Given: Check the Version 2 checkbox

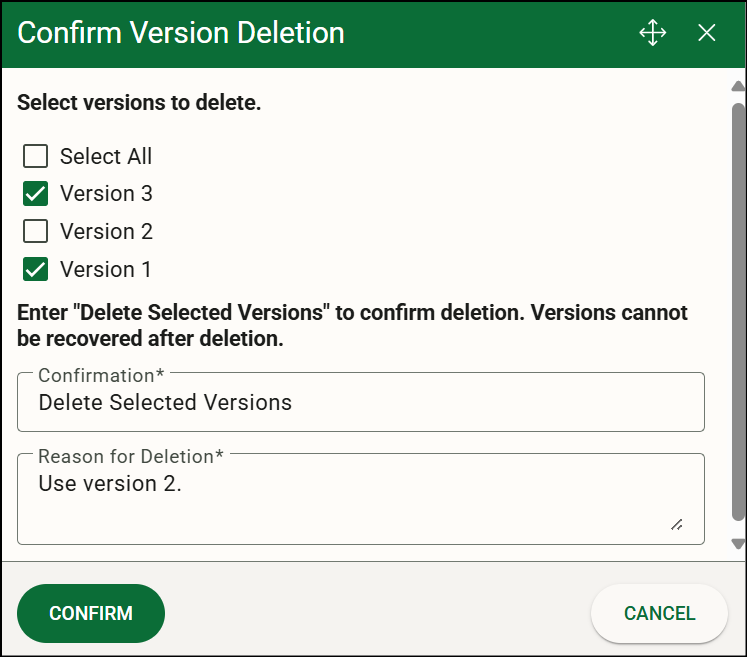Looking at the screenshot, I should pyautogui.click(x=35, y=231).
